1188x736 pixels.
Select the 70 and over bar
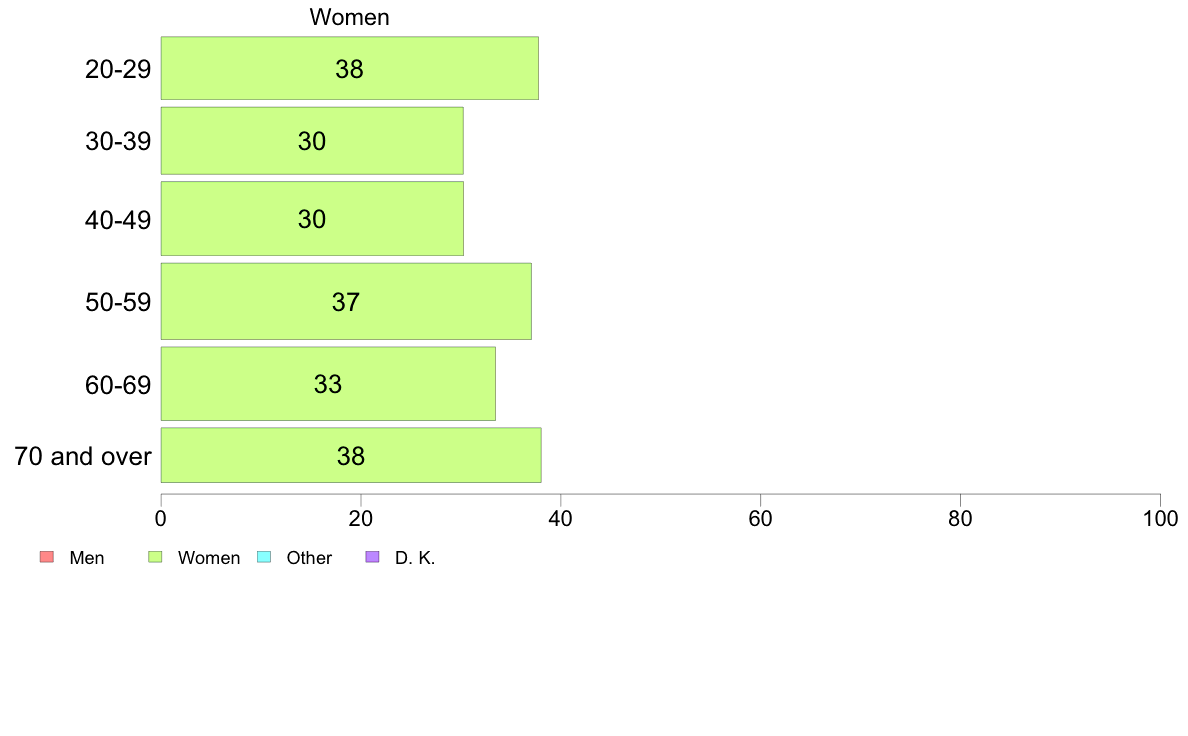click(351, 455)
